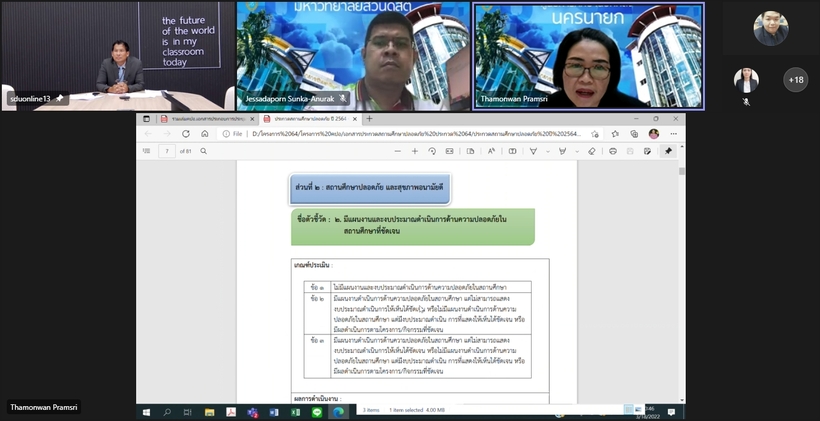Switch to the first PDF browser tab
Screen dimensions: 820x421
[208, 119]
